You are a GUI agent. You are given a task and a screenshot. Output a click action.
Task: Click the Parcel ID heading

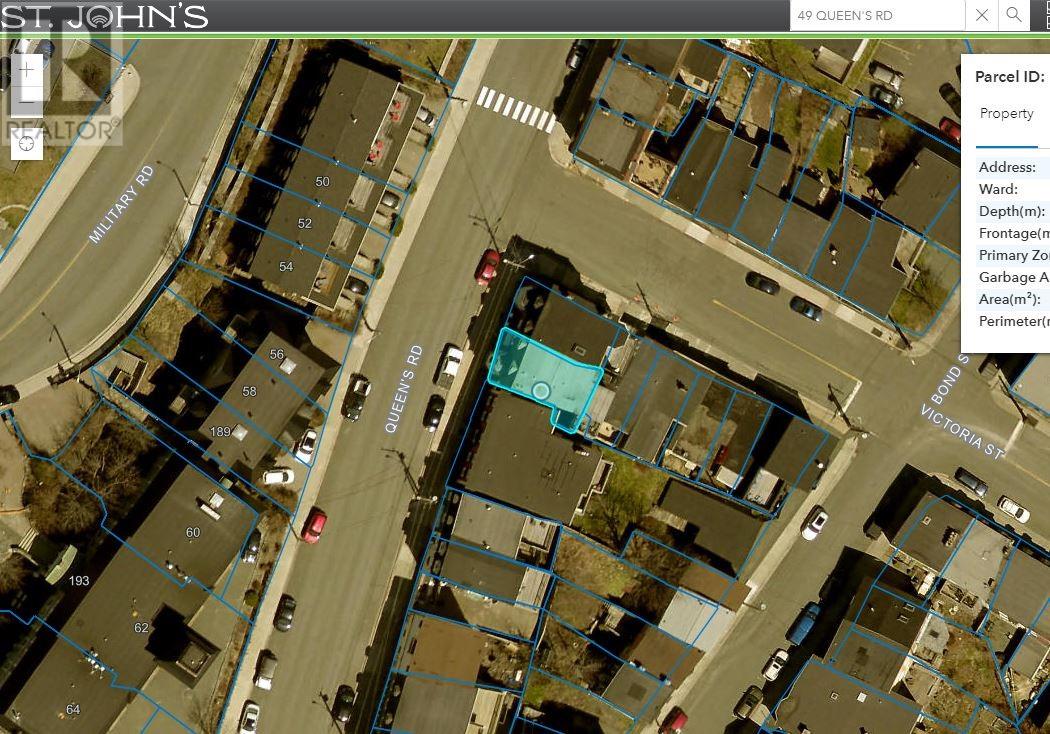pos(1009,78)
